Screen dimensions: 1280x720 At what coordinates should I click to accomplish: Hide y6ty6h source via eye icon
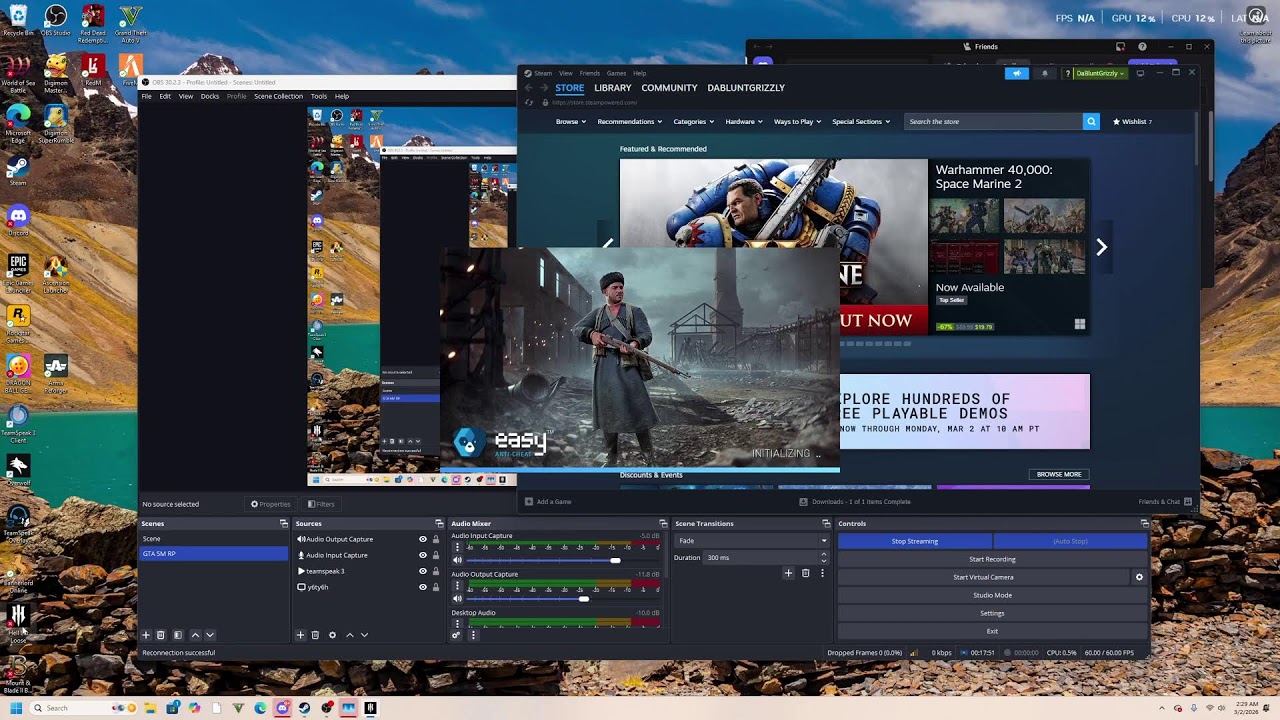[423, 587]
